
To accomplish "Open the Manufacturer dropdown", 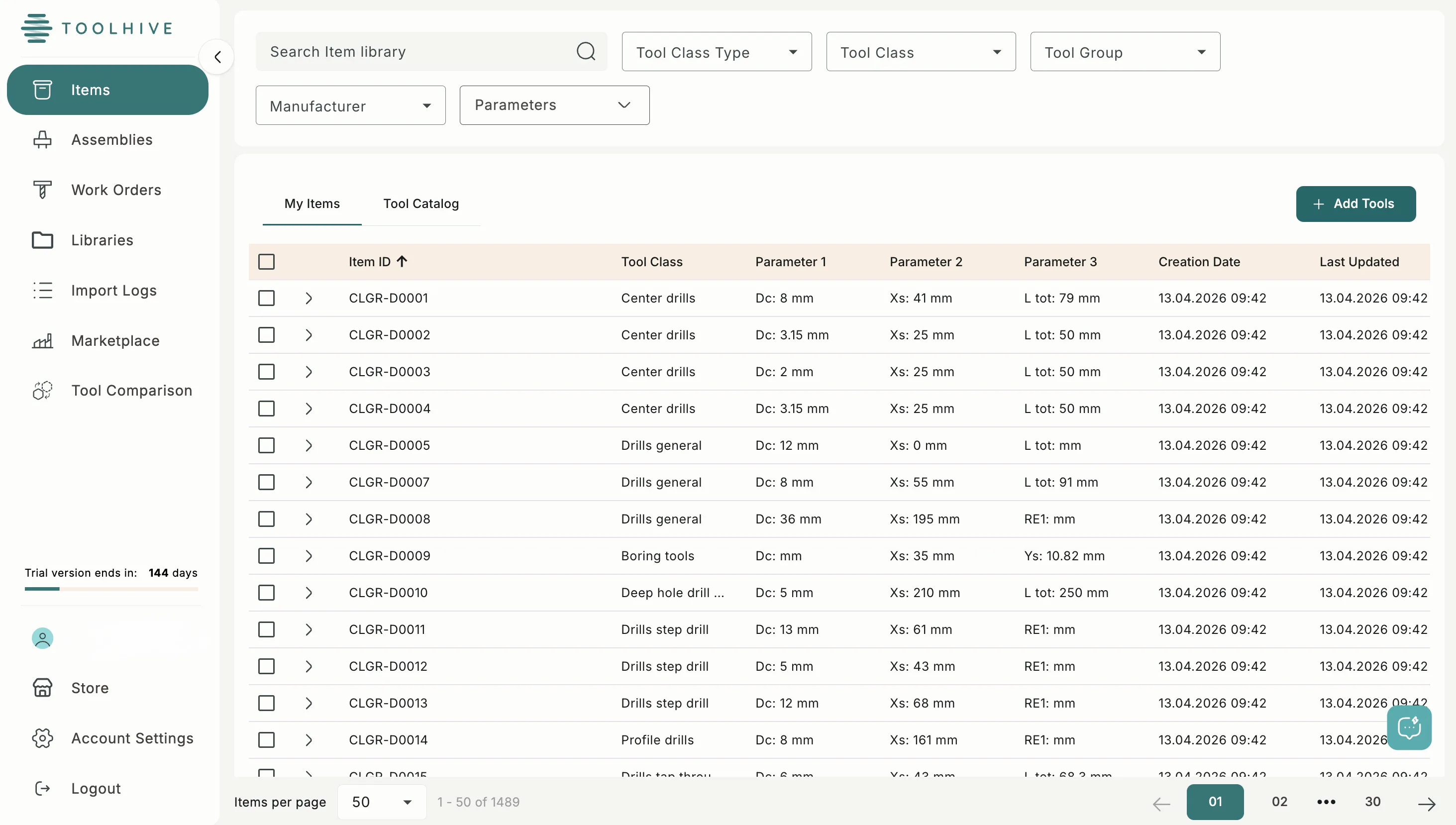I will (x=351, y=105).
